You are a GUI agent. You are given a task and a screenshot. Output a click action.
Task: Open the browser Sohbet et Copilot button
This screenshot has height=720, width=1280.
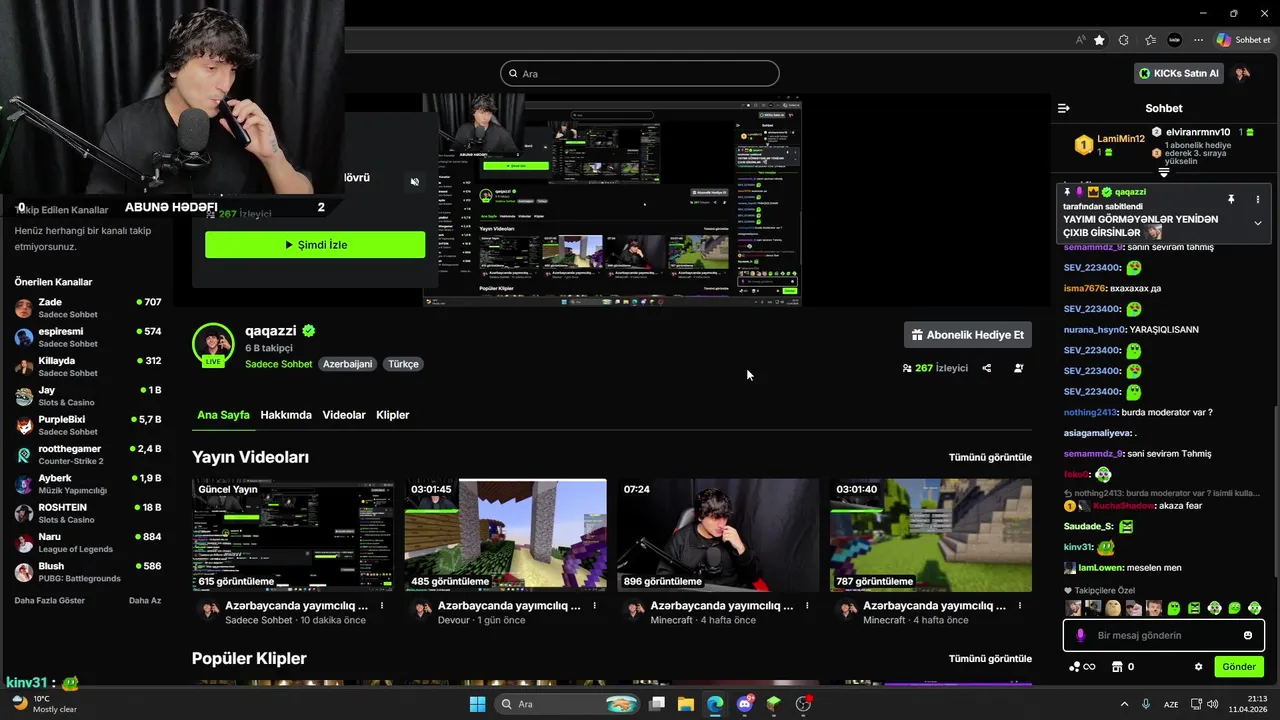pyautogui.click(x=1243, y=40)
